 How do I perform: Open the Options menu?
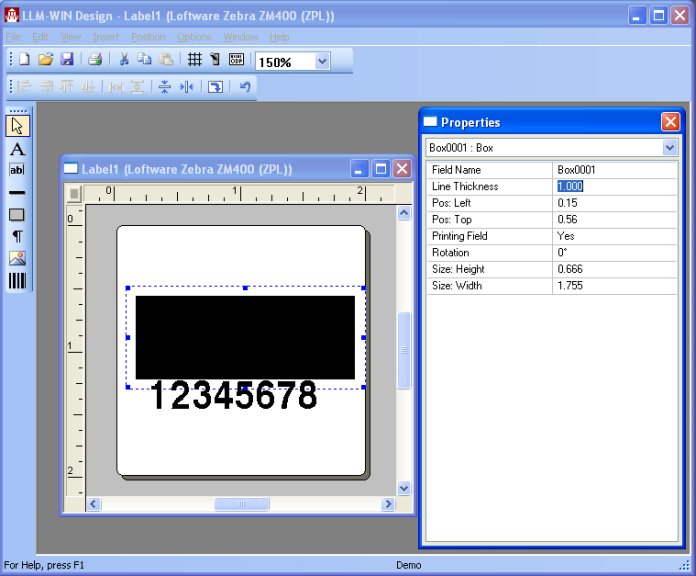point(194,37)
